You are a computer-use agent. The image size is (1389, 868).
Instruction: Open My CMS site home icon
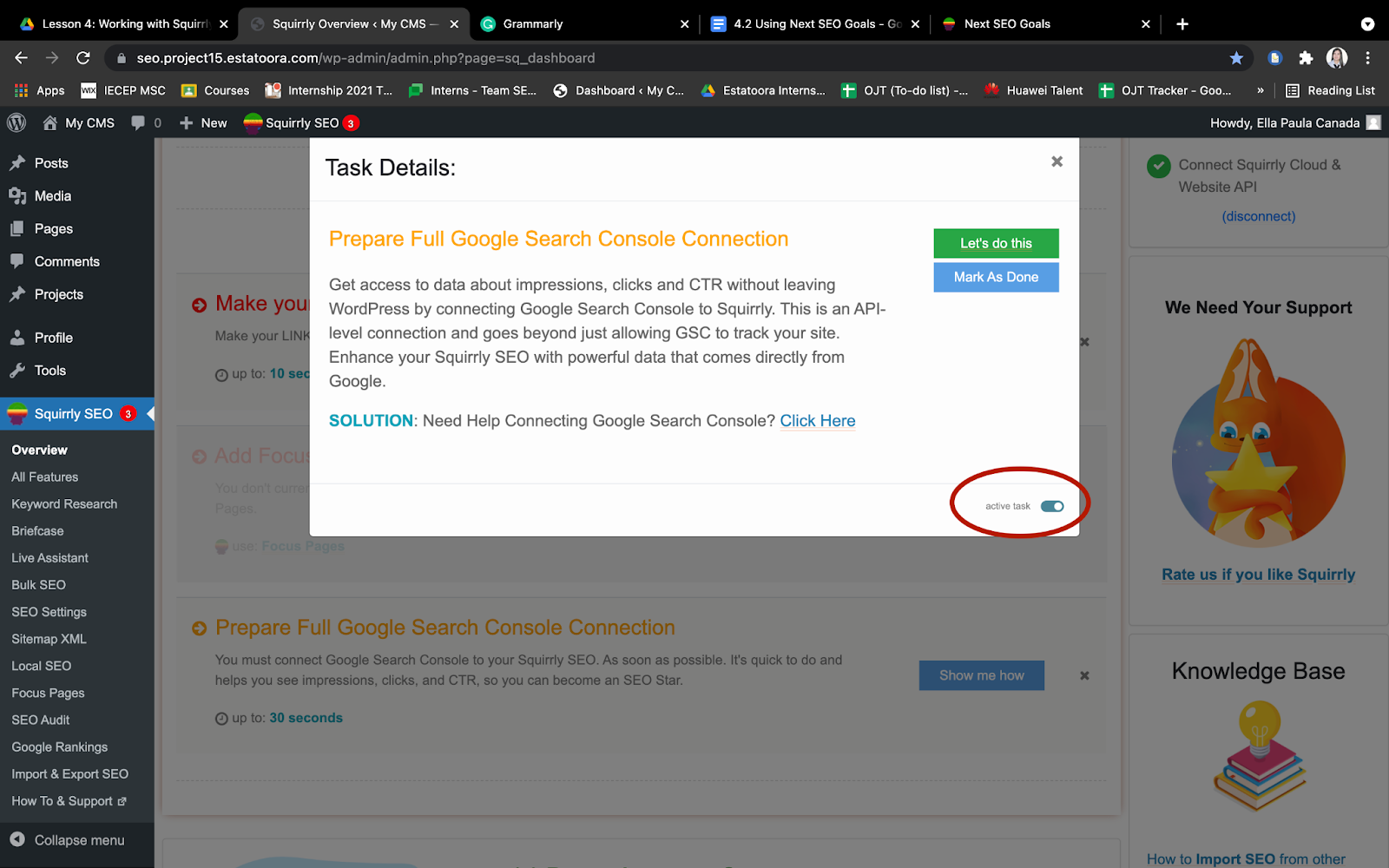point(78,123)
